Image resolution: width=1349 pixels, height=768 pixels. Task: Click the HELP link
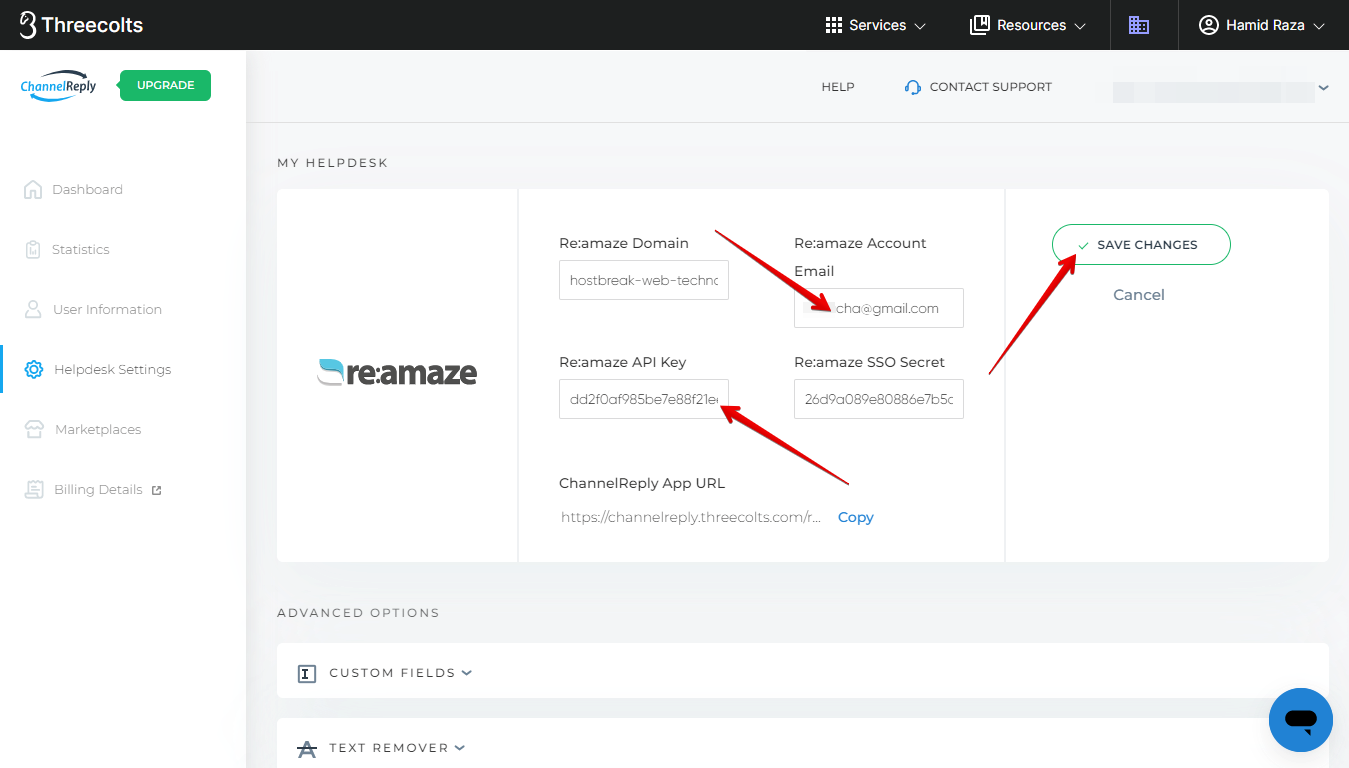[838, 87]
